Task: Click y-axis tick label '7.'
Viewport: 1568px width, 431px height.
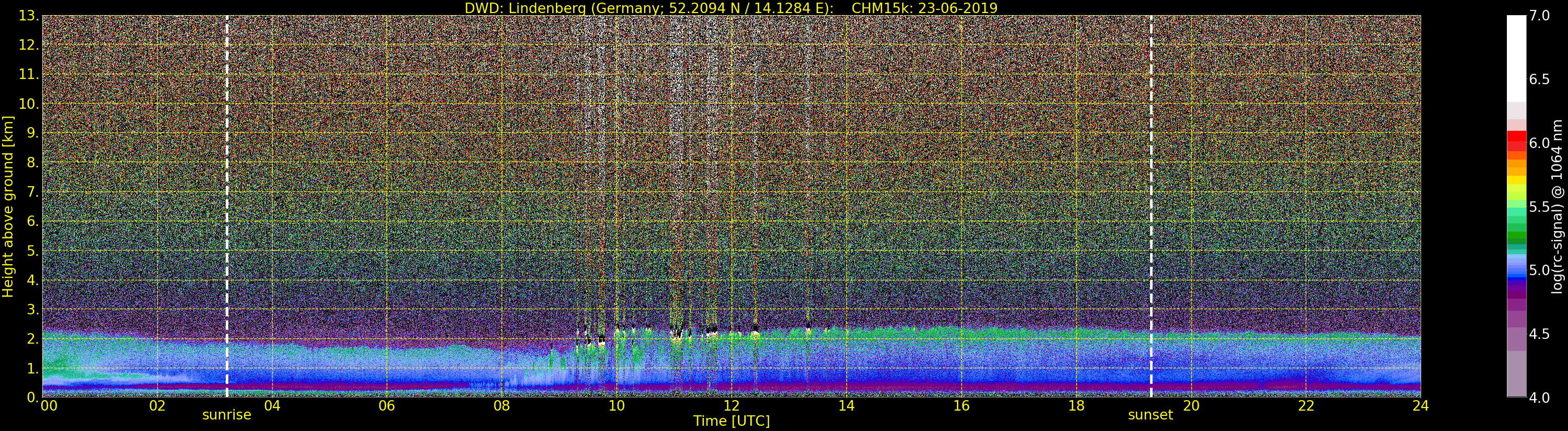Action: click(x=32, y=192)
